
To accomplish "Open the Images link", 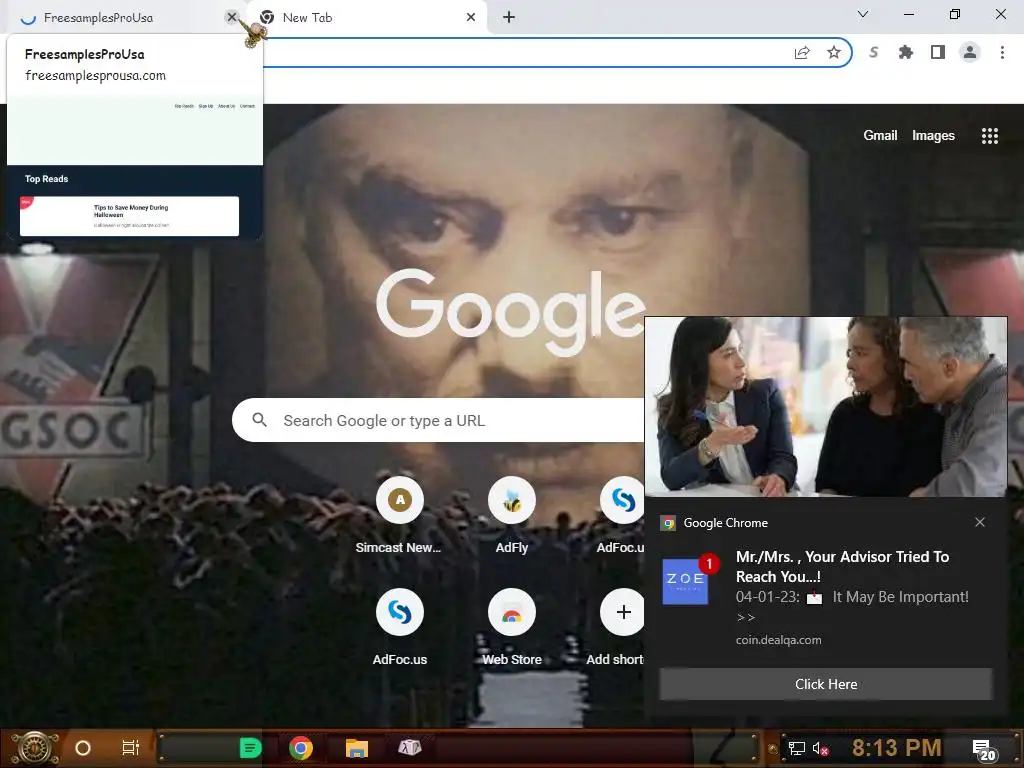I will point(933,135).
